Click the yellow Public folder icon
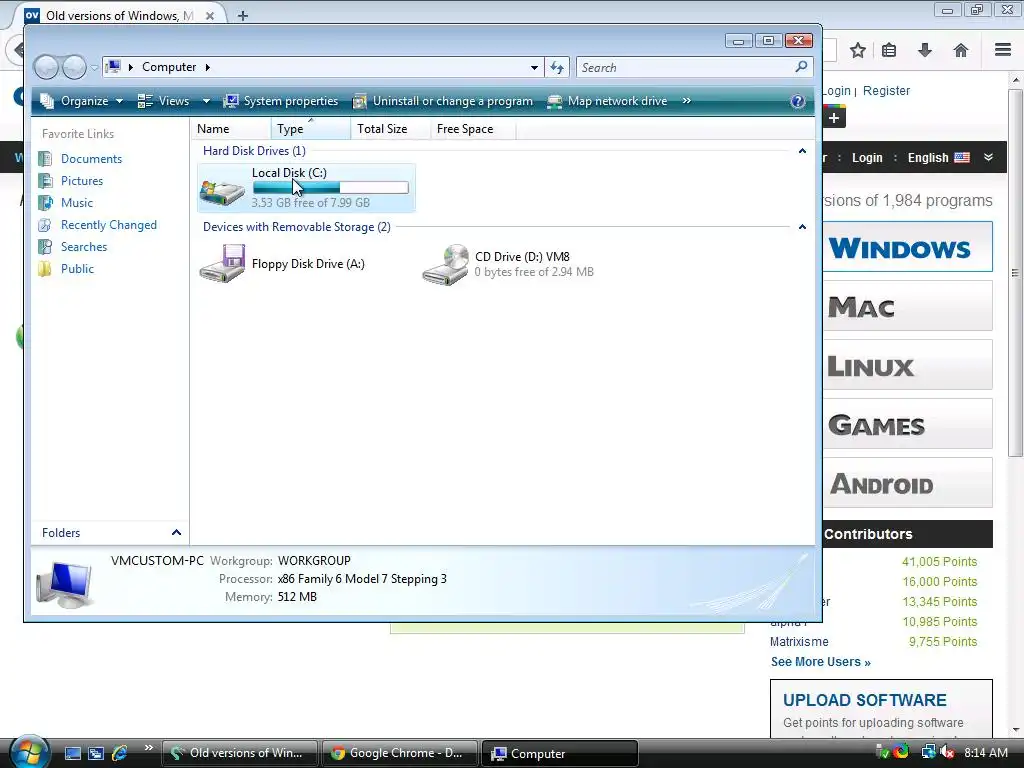 pos(45,269)
